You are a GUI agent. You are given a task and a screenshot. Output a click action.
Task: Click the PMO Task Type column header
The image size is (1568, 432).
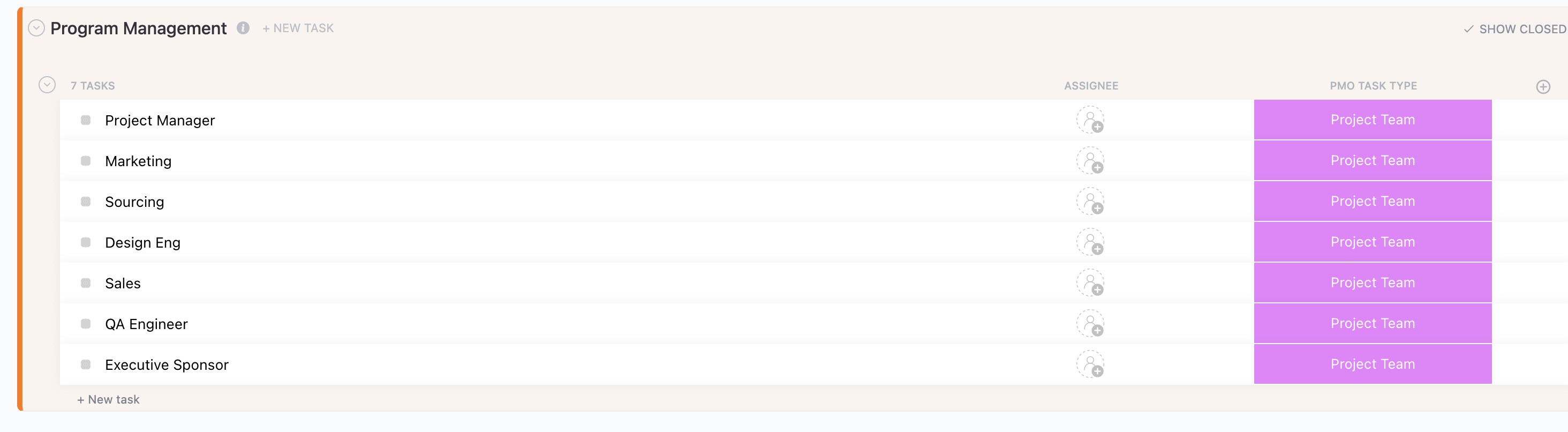(1373, 86)
